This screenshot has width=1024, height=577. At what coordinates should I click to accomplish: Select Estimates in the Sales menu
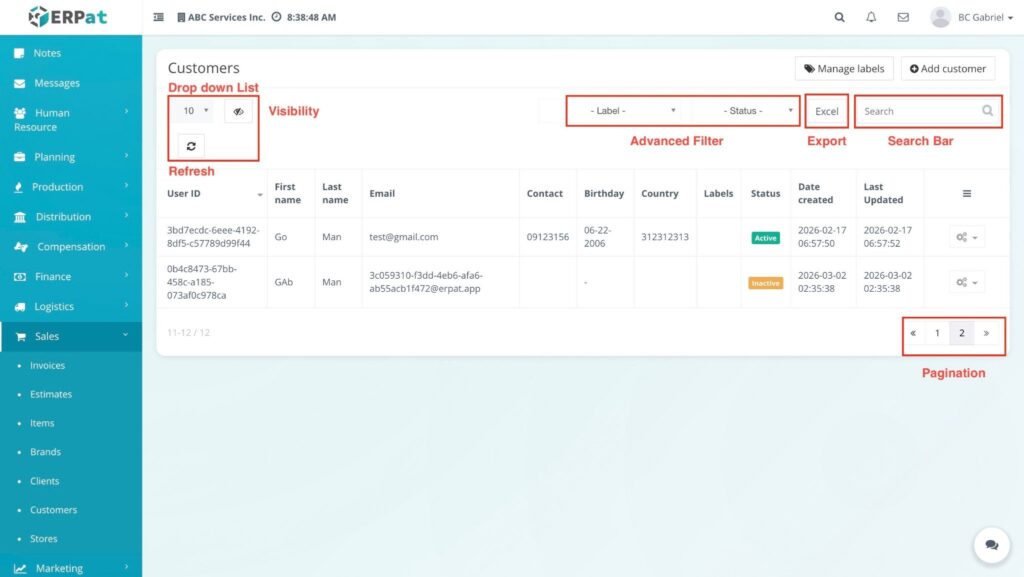tap(50, 394)
